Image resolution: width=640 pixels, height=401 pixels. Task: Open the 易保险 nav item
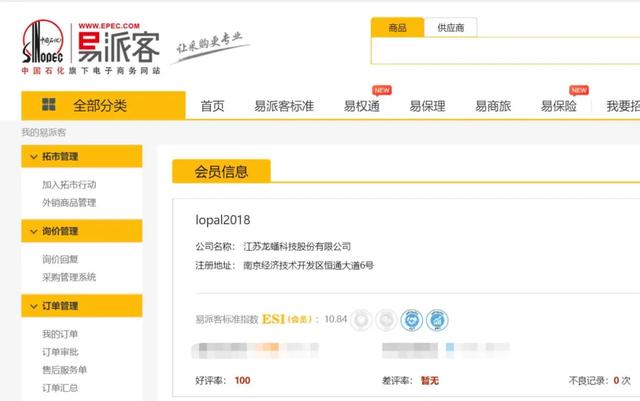pyautogui.click(x=559, y=106)
